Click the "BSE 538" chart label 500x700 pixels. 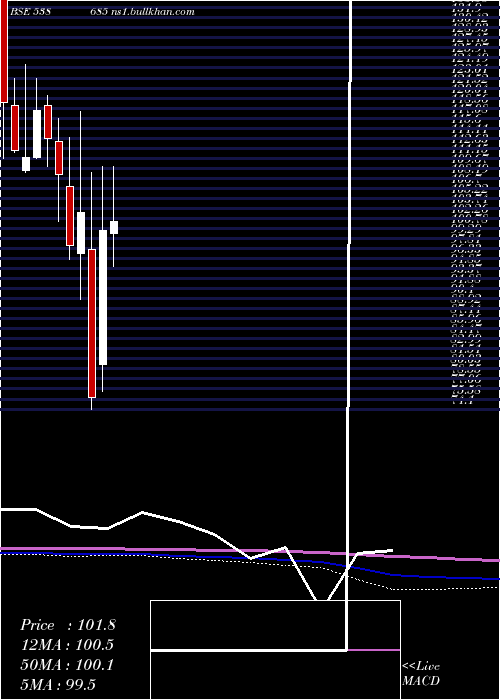click(30, 12)
